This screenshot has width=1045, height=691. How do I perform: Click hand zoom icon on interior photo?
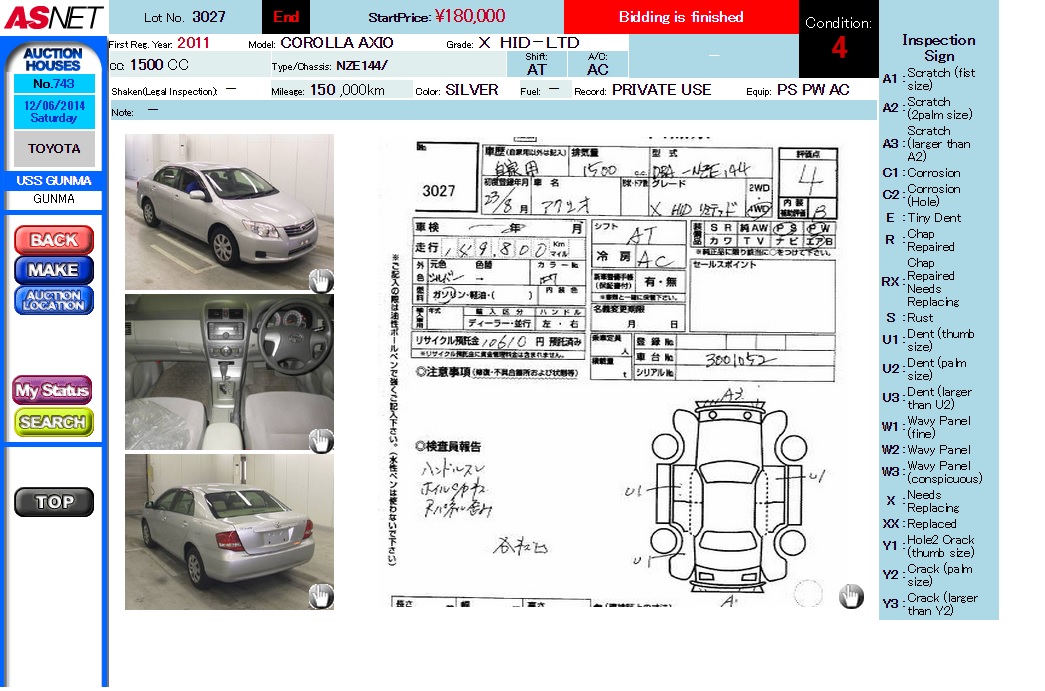[320, 440]
